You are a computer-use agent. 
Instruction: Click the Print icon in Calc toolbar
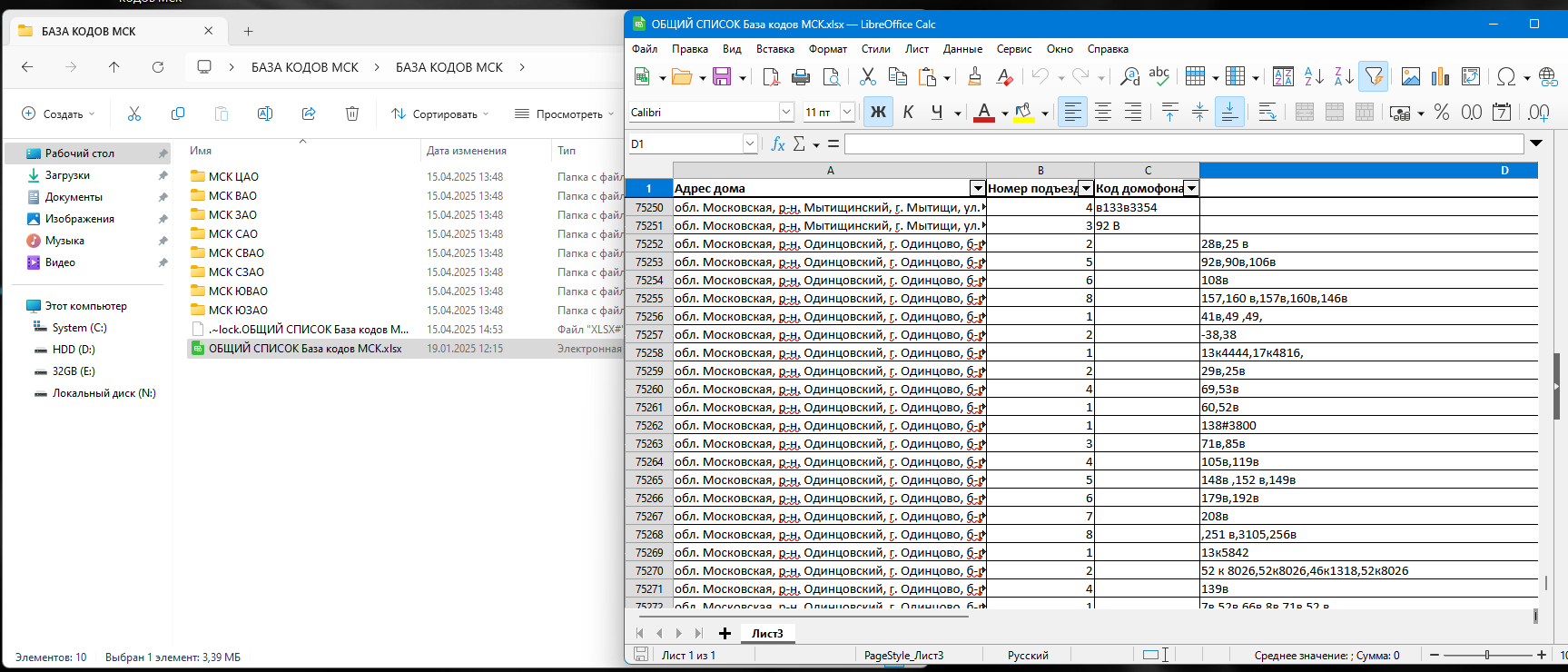tap(801, 76)
